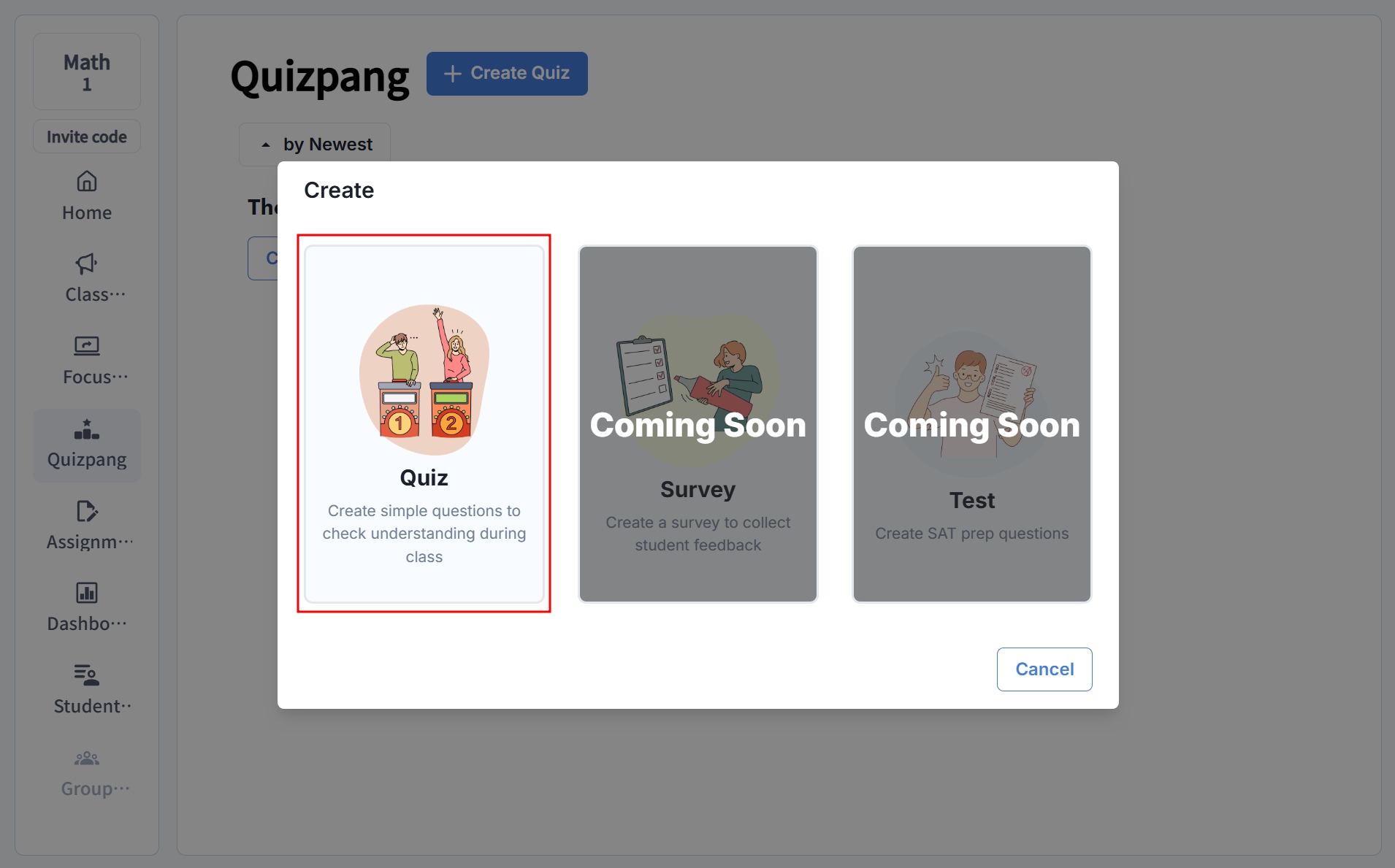Cancel the Create dialog
The height and width of the screenshot is (868, 1395).
[1044, 669]
